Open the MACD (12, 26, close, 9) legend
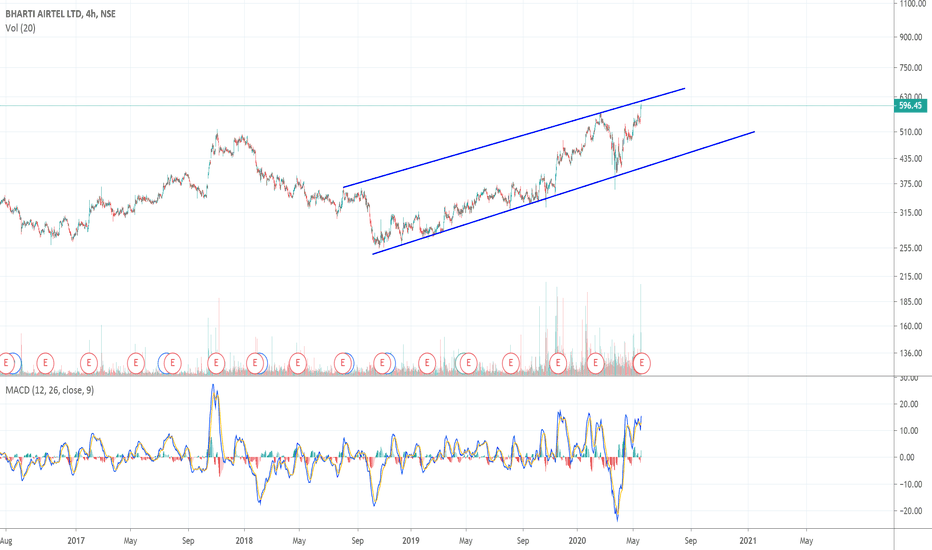932x550 pixels. 49,390
